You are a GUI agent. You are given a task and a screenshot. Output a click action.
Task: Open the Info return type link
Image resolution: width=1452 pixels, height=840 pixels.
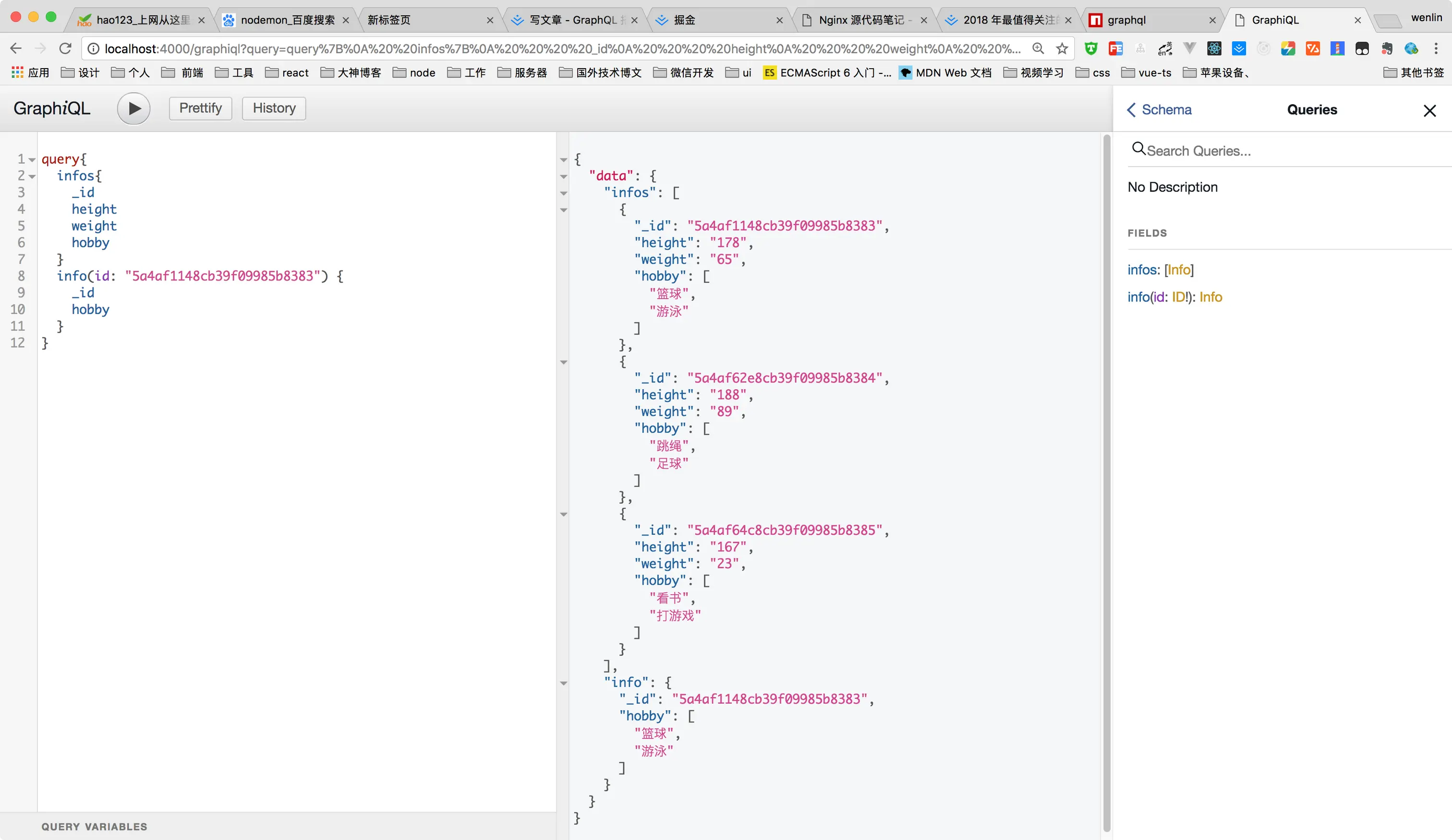1210,297
